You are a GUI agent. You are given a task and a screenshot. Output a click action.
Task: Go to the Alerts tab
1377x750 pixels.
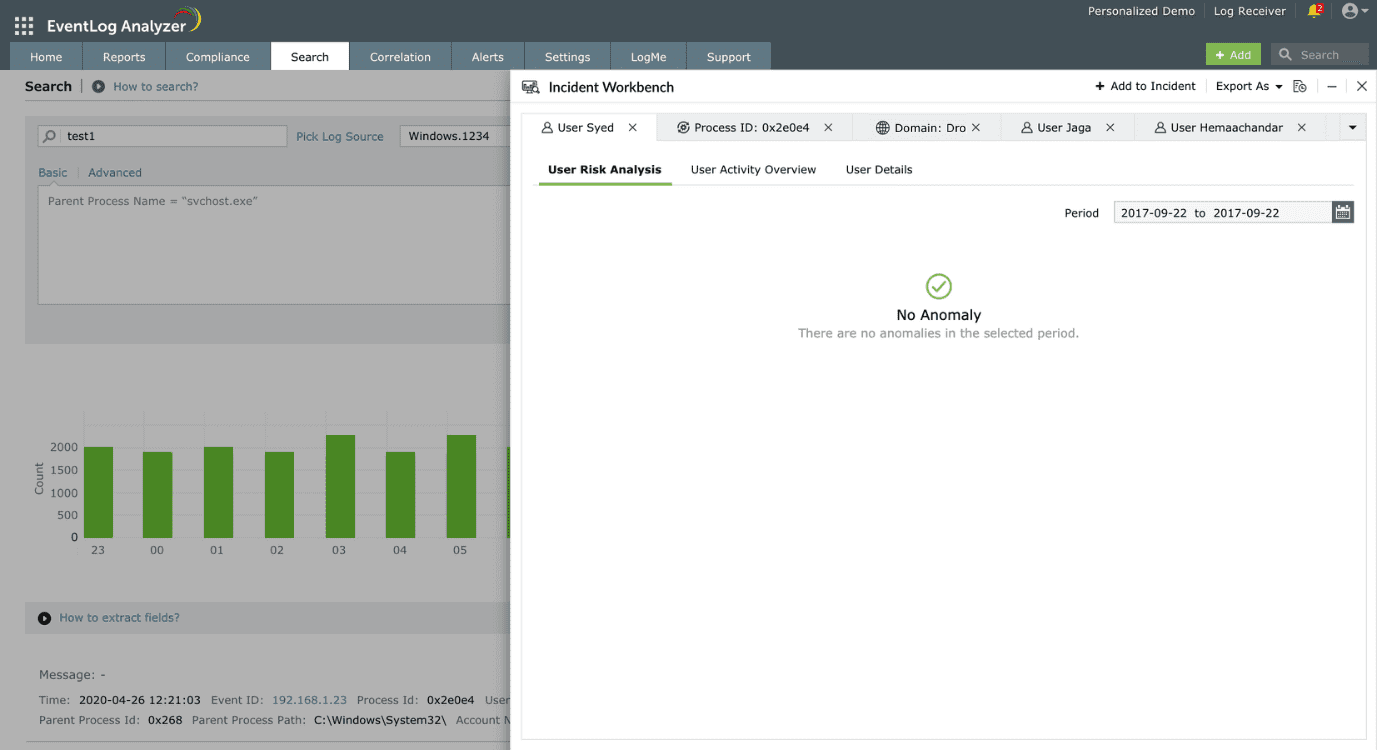(x=488, y=57)
